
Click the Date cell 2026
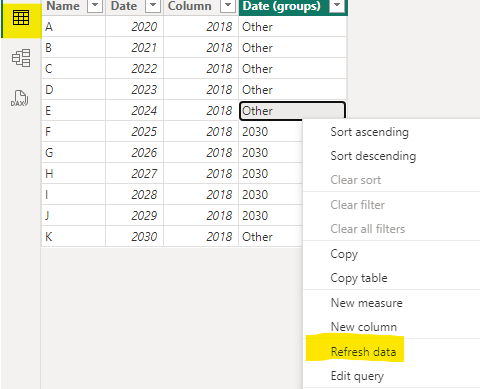[x=135, y=153]
